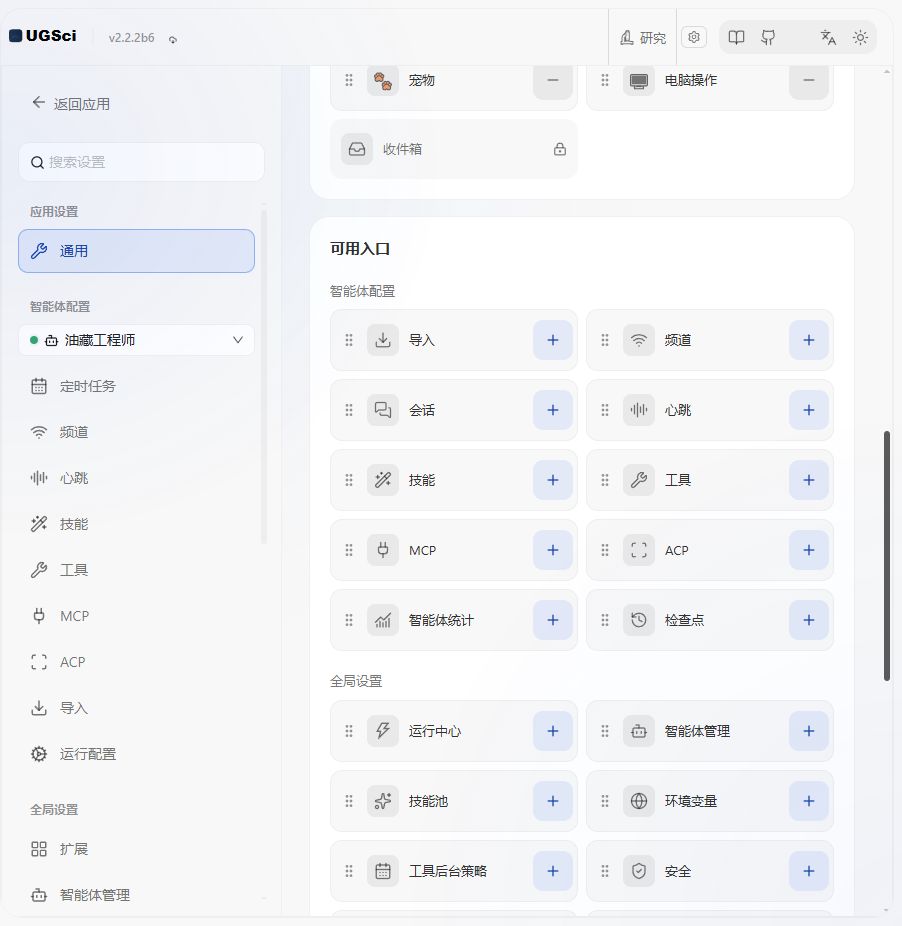This screenshot has width=902, height=926.
Task: Add the 检查点 entry with plus button
Action: (809, 620)
